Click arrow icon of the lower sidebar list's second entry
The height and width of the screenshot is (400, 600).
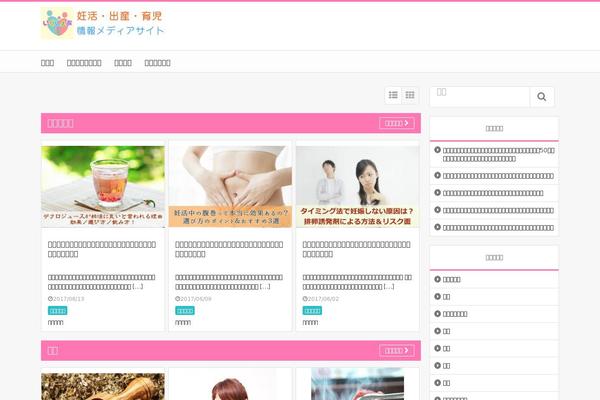pos(437,296)
